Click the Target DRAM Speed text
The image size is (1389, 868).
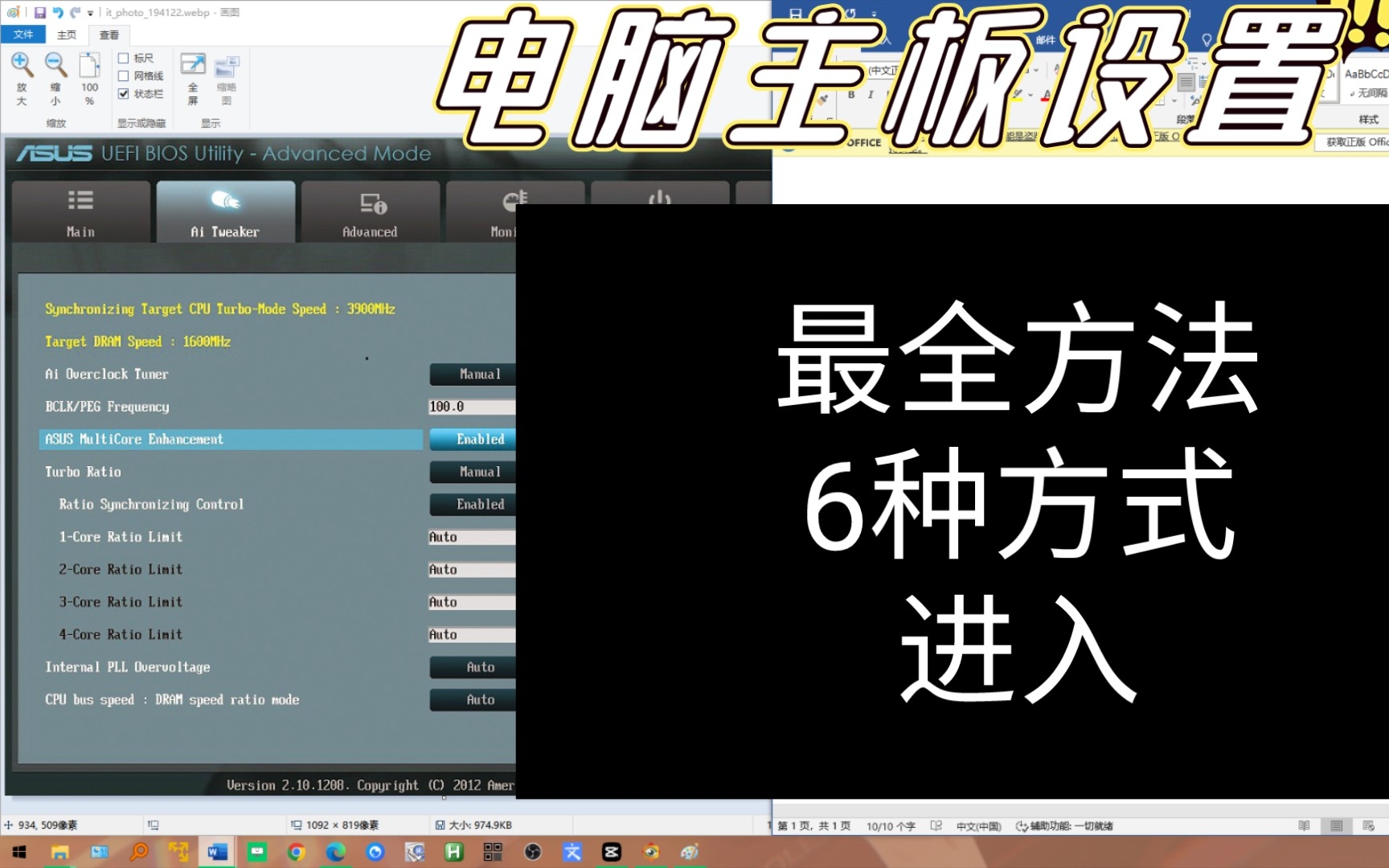pyautogui.click(x=137, y=342)
